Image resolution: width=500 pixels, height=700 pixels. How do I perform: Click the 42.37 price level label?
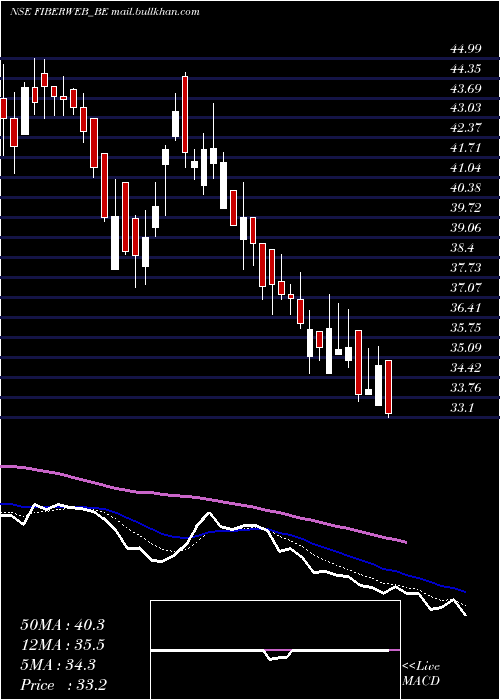coord(466,128)
